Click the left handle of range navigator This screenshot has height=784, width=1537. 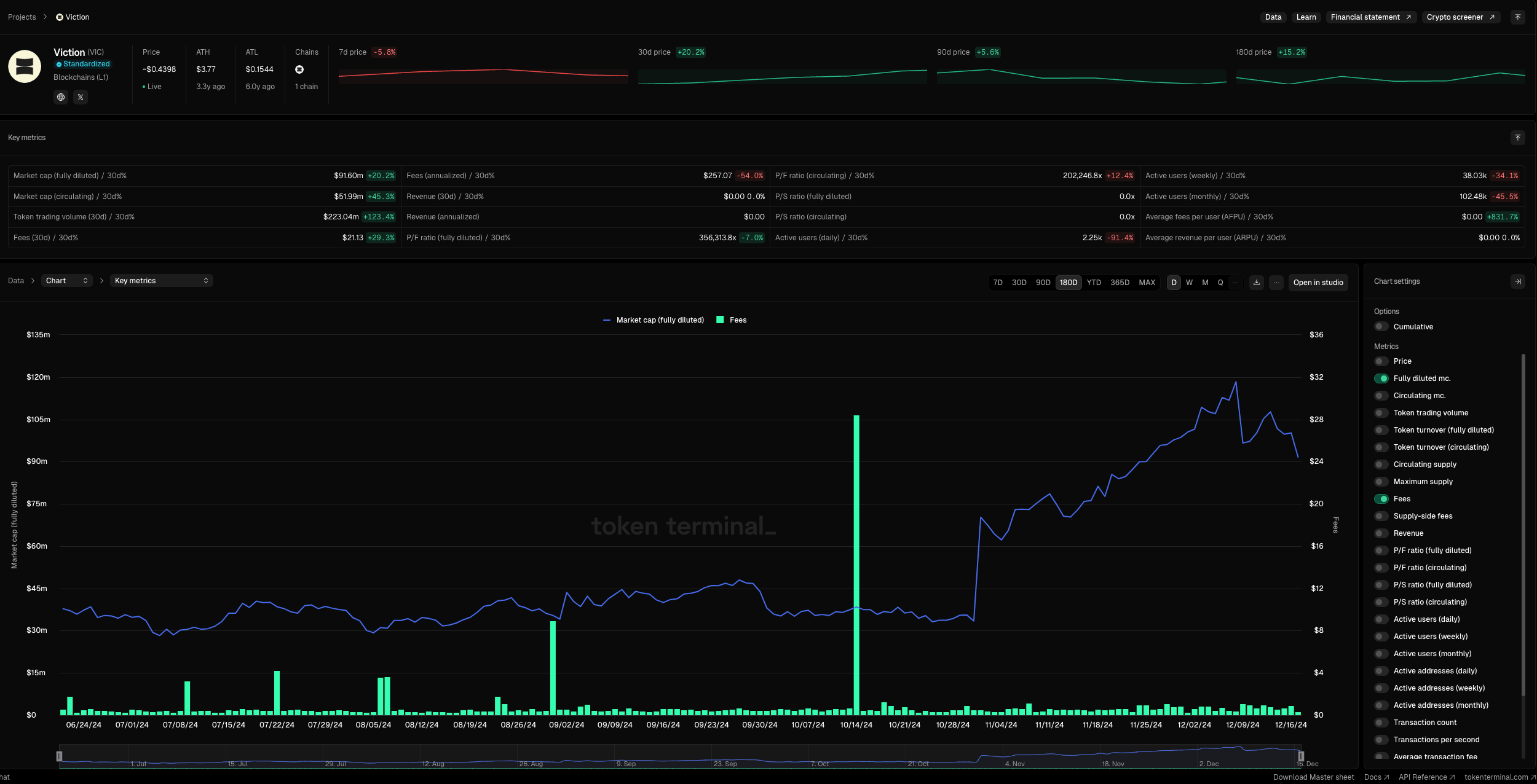pos(60,756)
